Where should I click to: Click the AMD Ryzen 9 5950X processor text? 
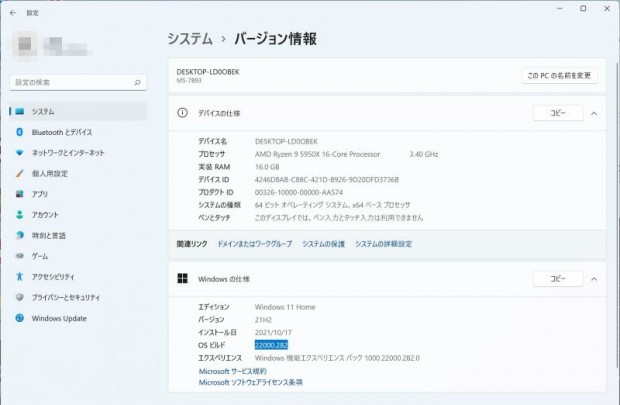317,154
